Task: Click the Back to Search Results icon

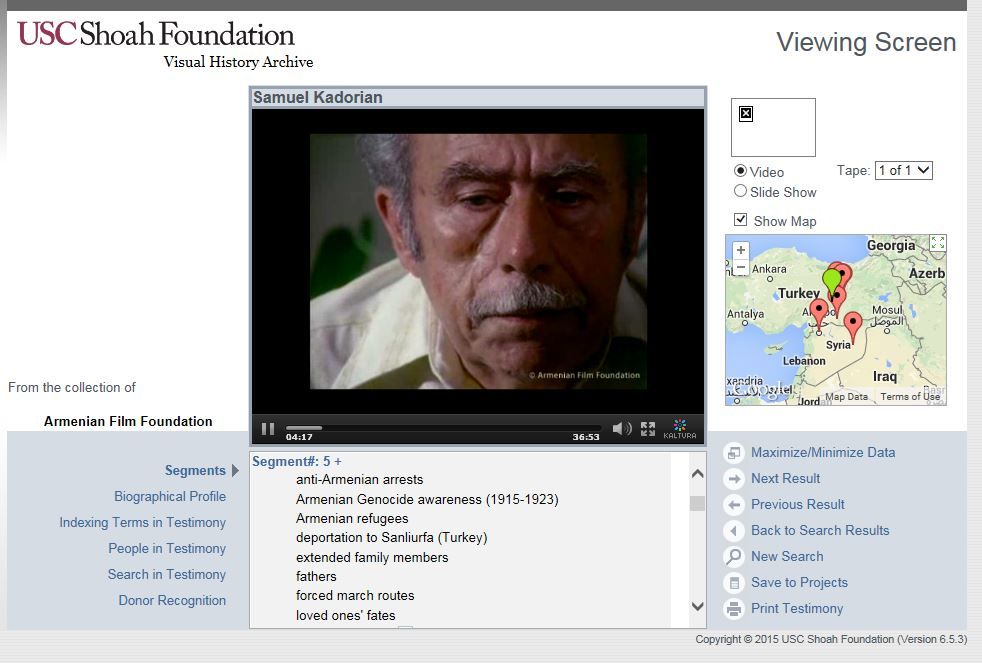Action: click(x=733, y=531)
